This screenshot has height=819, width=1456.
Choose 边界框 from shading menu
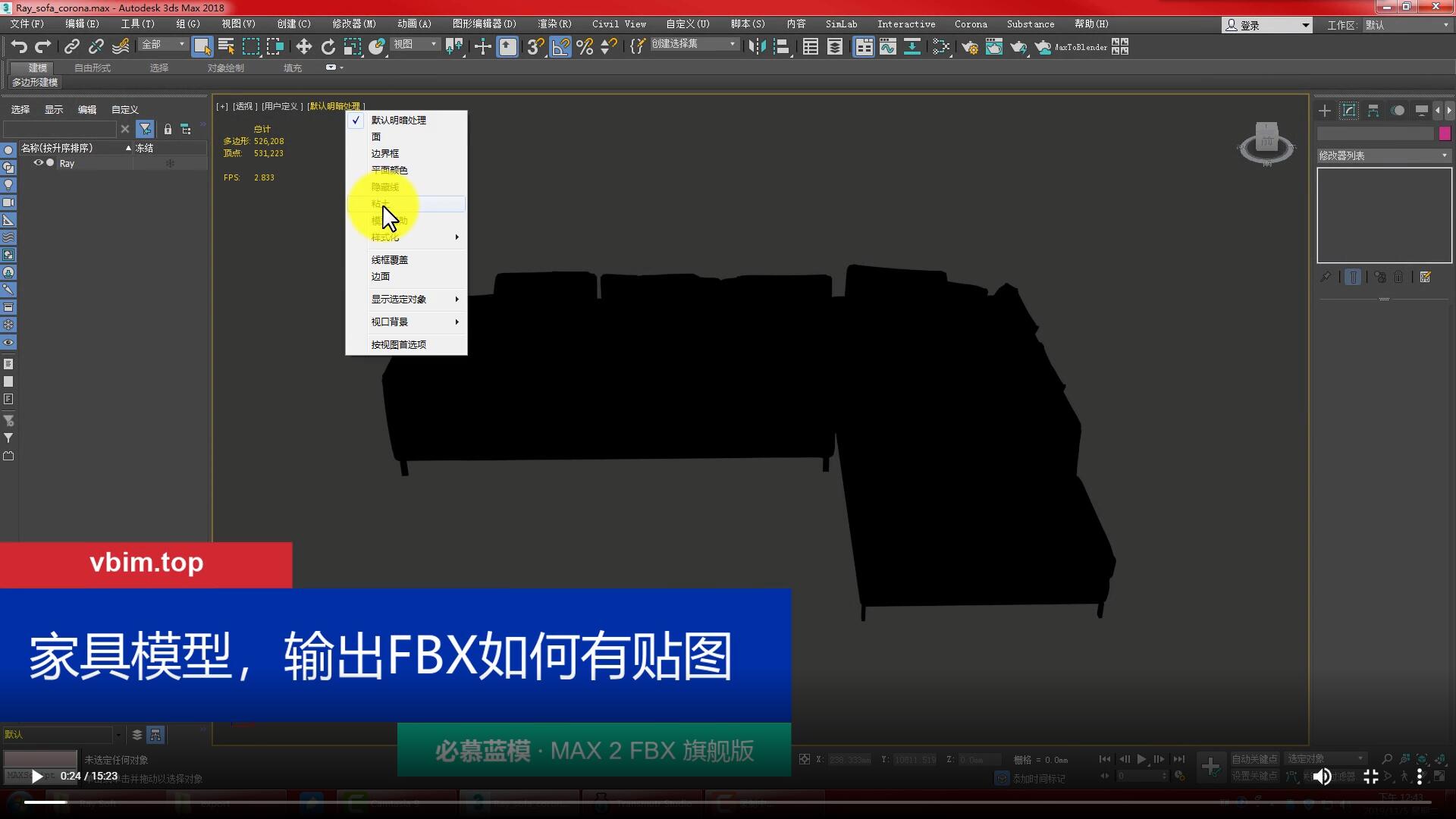click(x=384, y=153)
